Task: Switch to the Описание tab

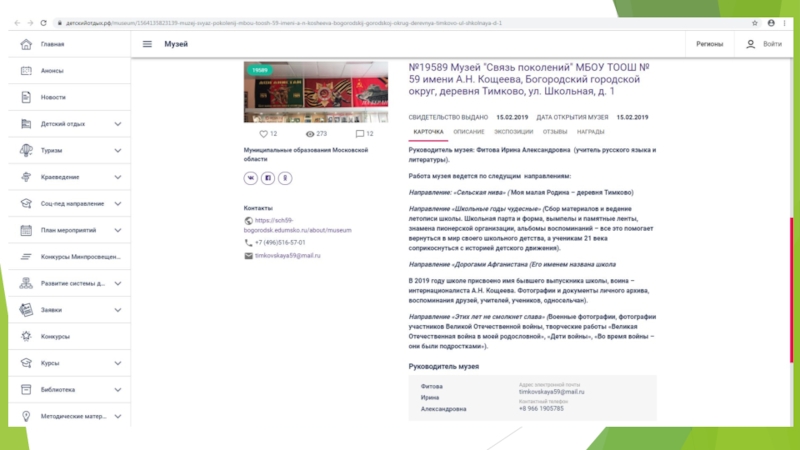Action: click(468, 132)
